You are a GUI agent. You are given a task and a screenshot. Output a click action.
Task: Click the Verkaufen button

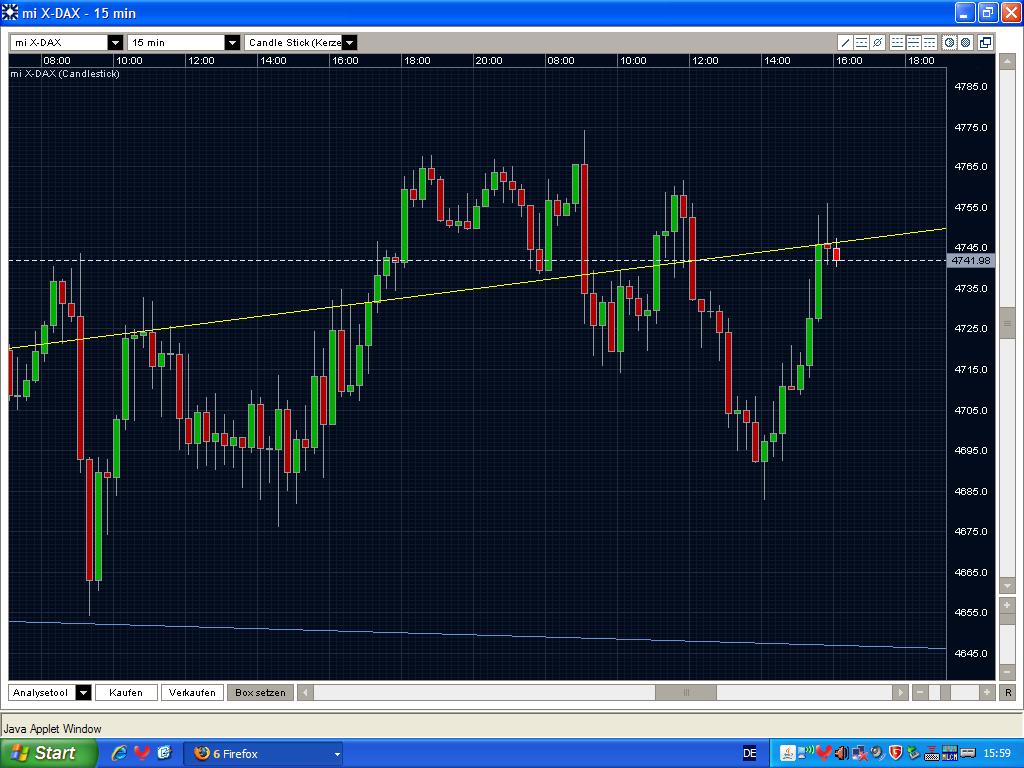click(x=192, y=692)
